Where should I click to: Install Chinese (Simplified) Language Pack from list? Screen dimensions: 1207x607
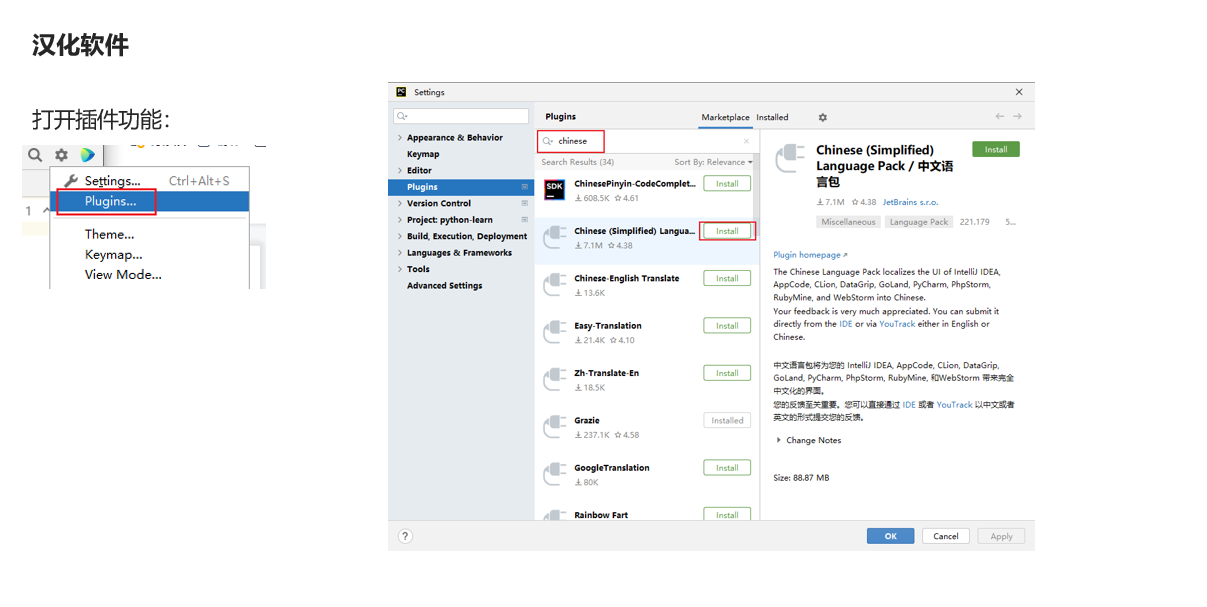tap(727, 231)
